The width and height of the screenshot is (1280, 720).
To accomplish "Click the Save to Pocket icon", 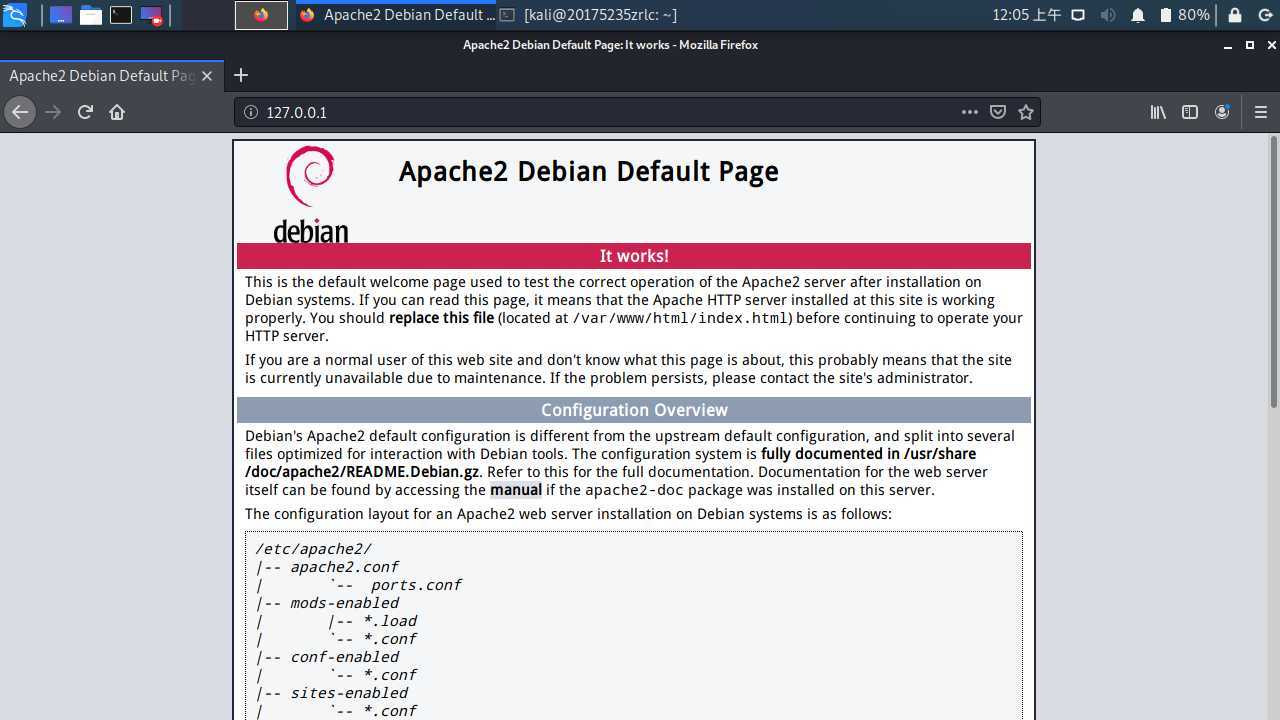I will (x=997, y=112).
